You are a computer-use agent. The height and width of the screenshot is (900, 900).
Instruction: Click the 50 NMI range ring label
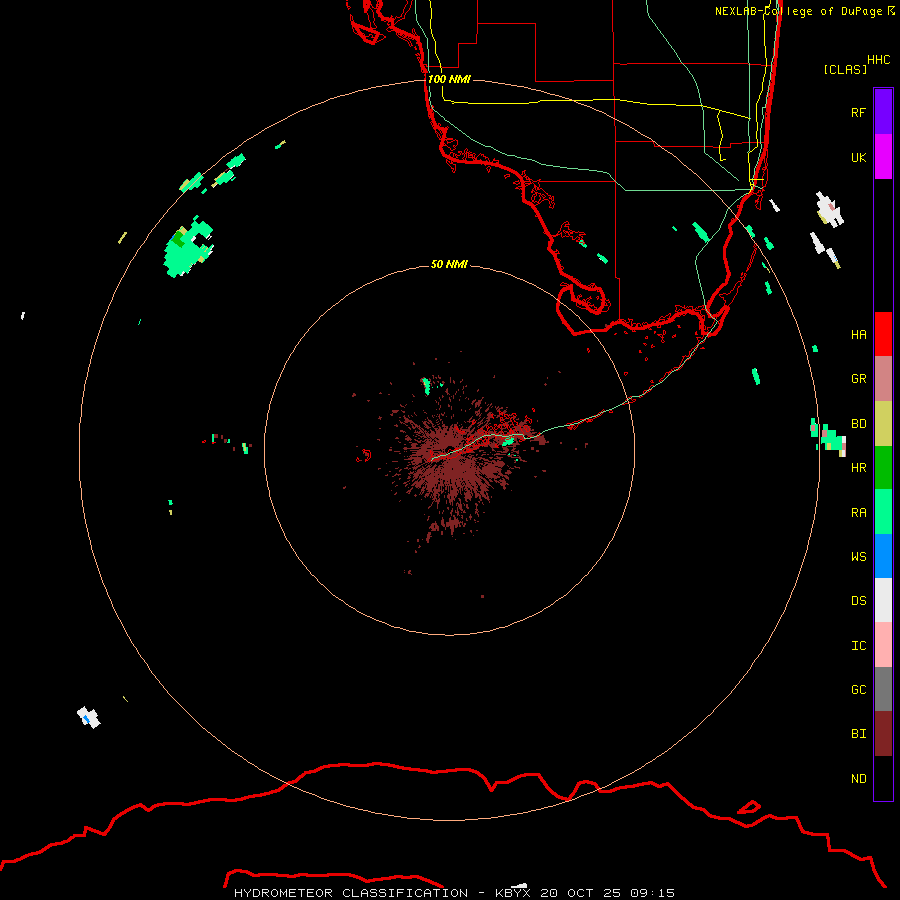(x=449, y=264)
